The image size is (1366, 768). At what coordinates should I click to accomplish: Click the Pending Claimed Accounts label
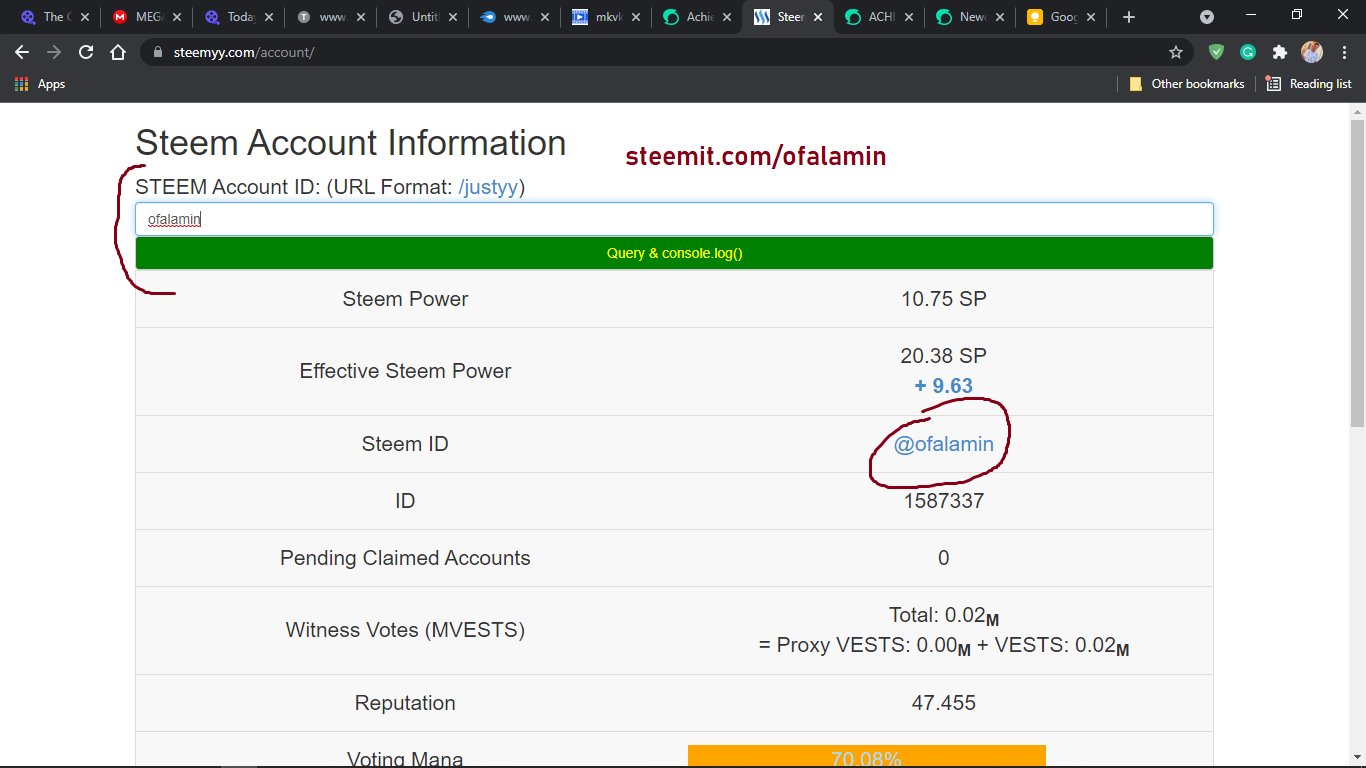(405, 558)
